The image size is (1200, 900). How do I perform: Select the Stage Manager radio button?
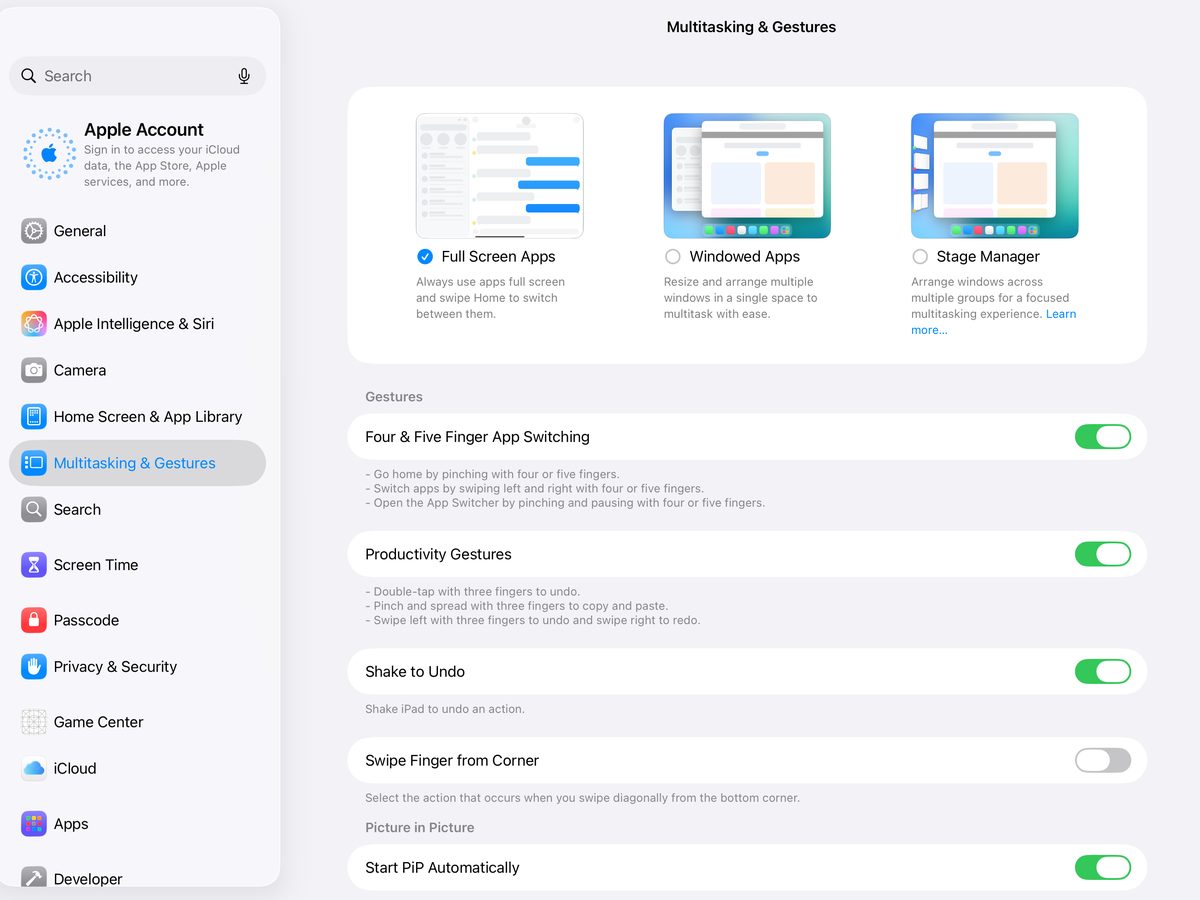[920, 257]
